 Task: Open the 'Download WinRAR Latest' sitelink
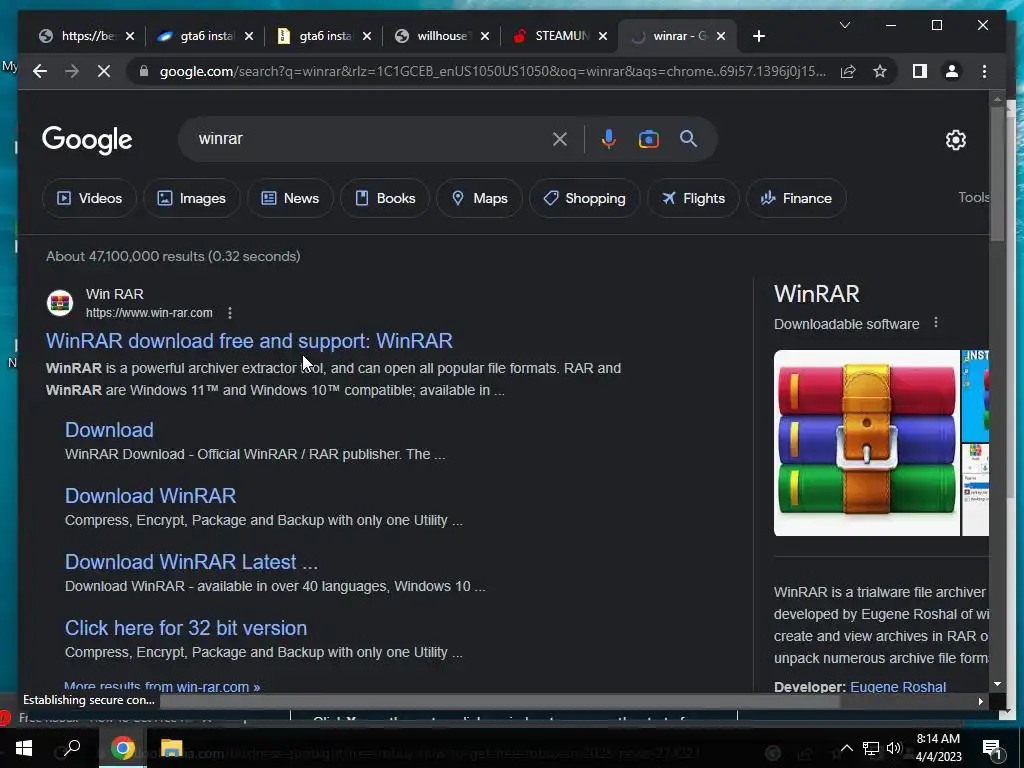coord(191,562)
